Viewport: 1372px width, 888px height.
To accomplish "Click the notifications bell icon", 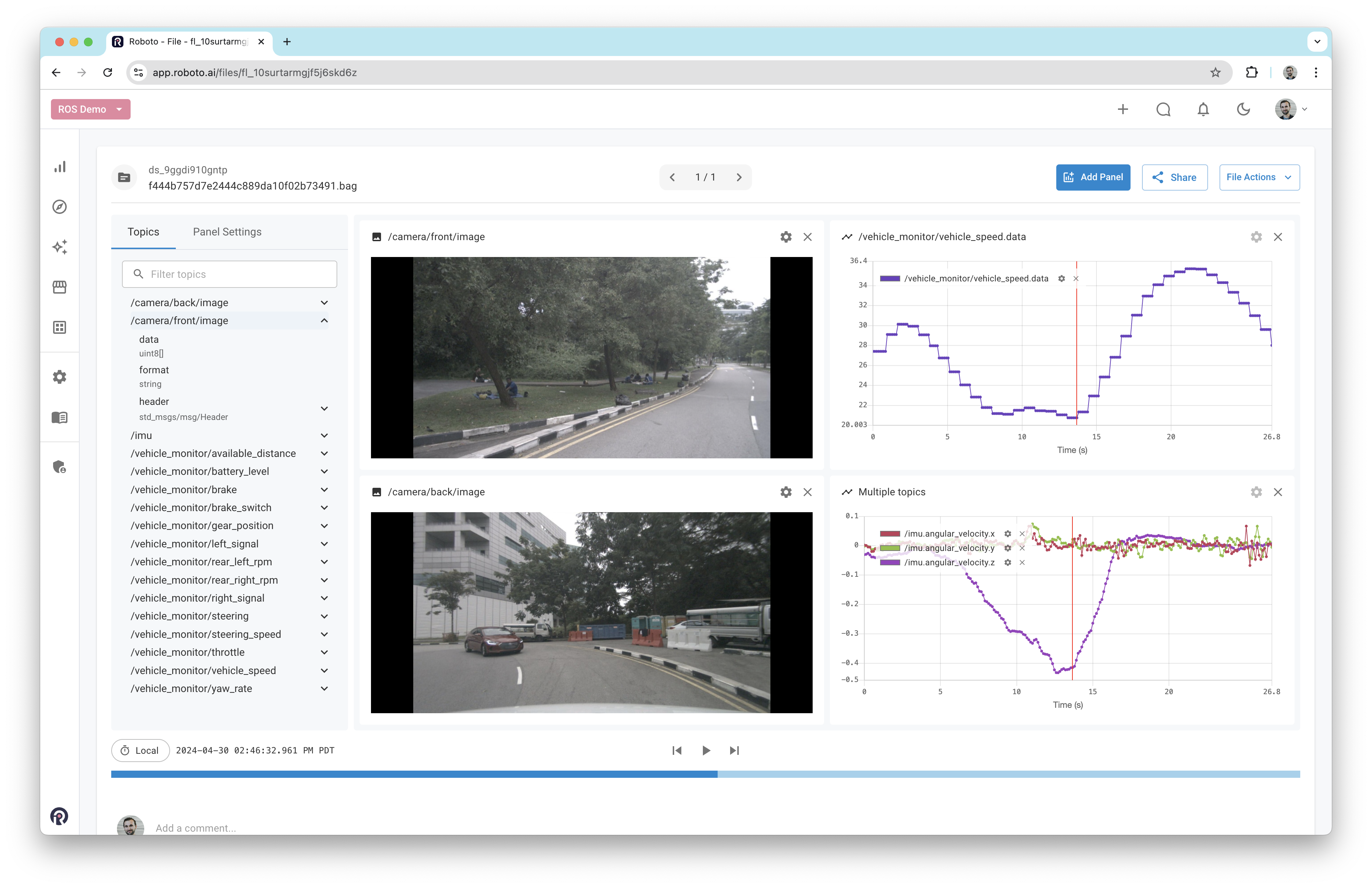I will tap(1203, 109).
